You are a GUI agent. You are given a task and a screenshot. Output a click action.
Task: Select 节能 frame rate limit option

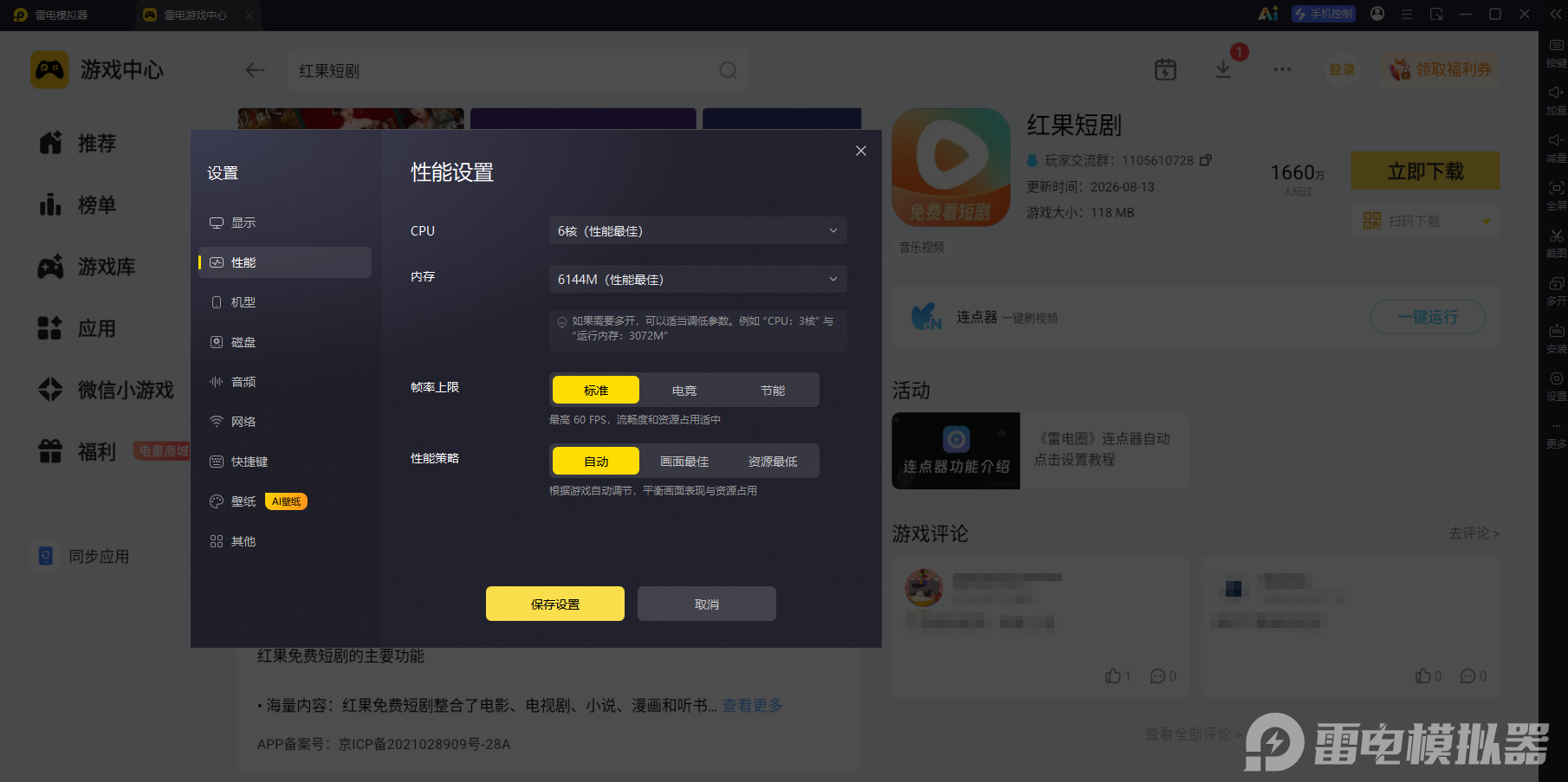[x=773, y=390]
